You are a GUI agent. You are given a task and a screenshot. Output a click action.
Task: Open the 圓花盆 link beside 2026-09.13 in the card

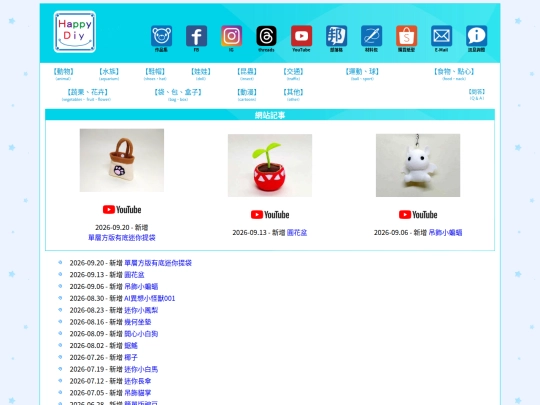(297, 233)
